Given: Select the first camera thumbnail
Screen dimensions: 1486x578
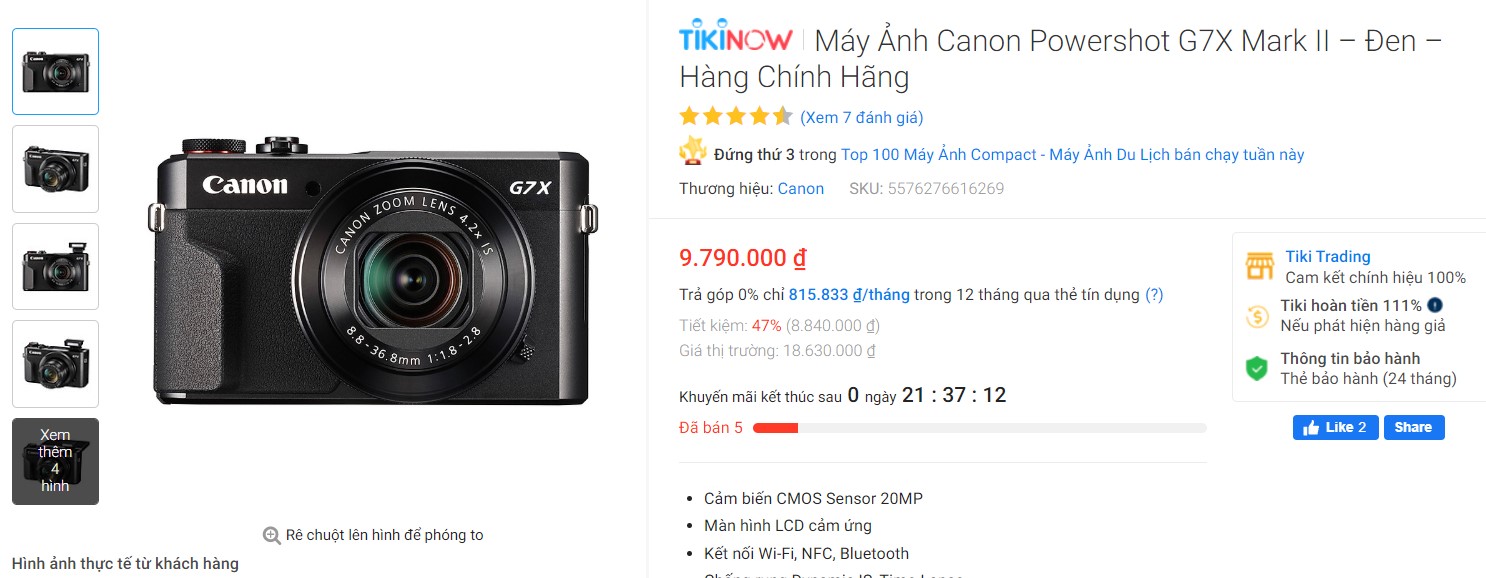Looking at the screenshot, I should [x=55, y=71].
